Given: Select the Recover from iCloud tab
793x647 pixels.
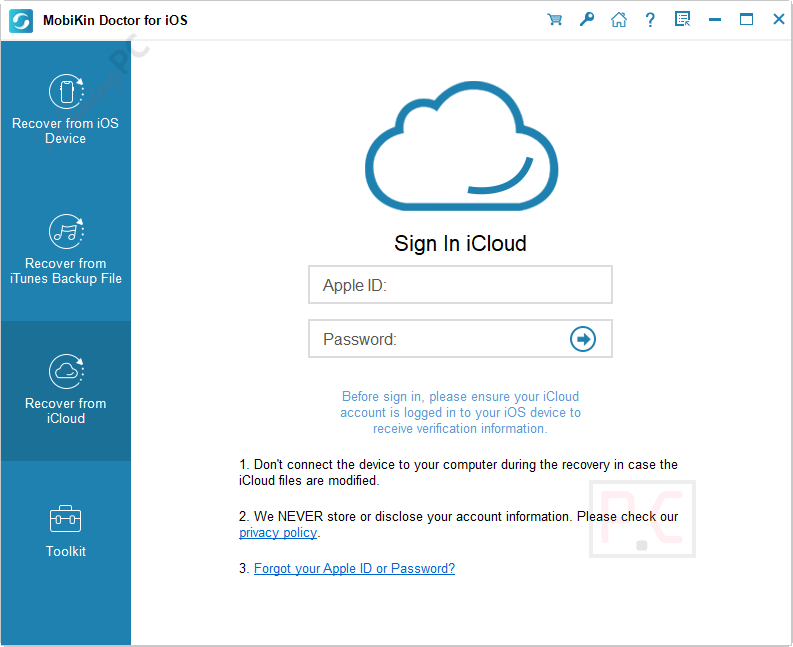Looking at the screenshot, I should [x=66, y=391].
